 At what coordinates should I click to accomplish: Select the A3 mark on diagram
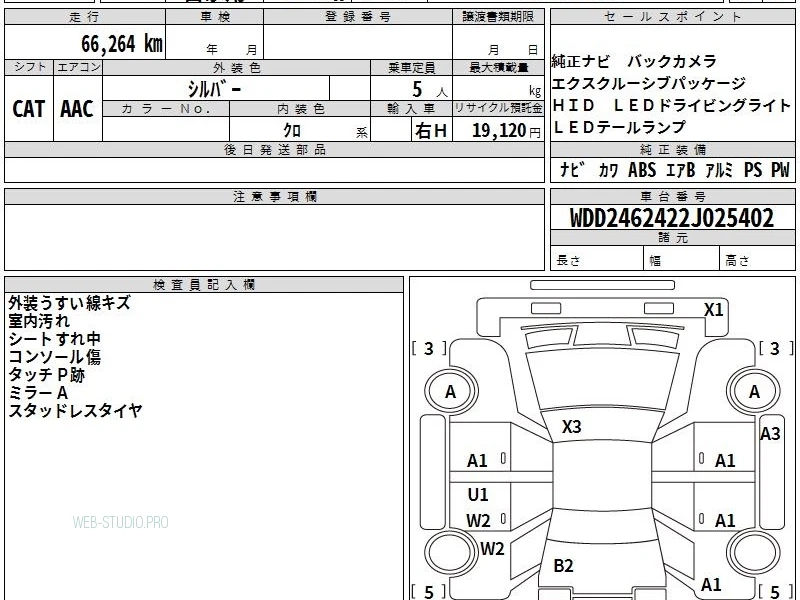[770, 434]
